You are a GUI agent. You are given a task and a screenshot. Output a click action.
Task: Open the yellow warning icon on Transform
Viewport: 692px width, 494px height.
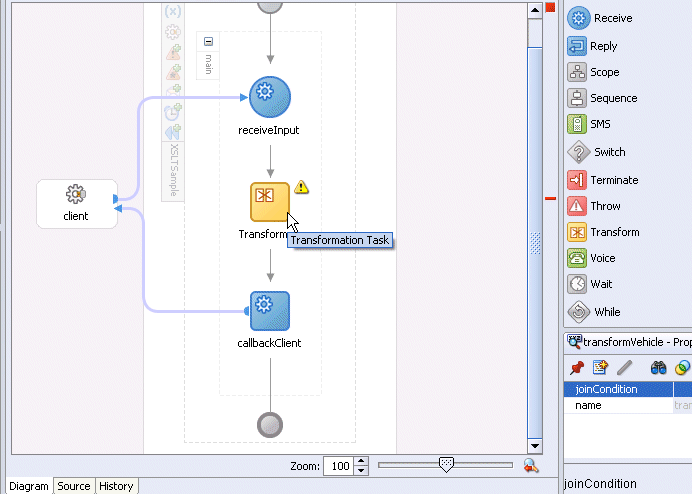[x=301, y=187]
